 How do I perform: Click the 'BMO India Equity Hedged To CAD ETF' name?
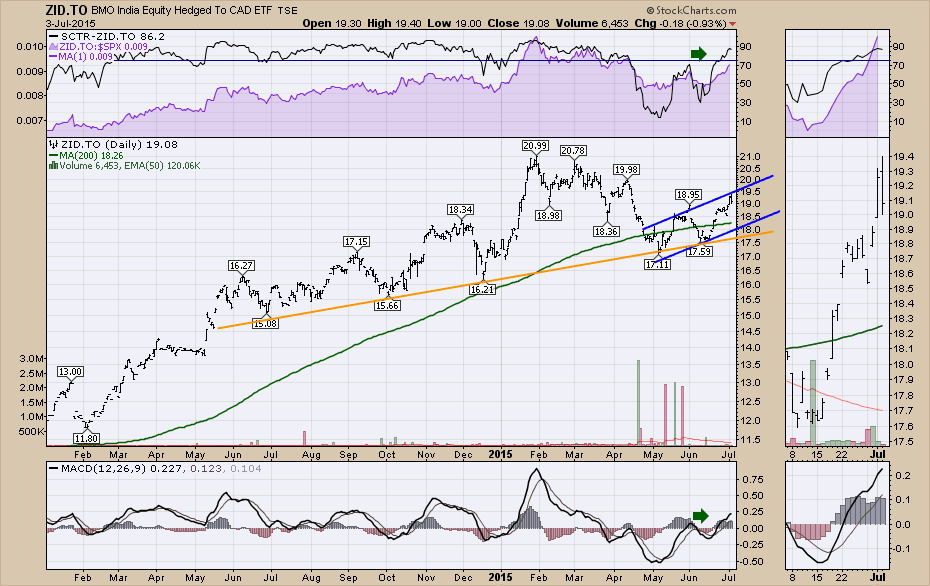pyautogui.click(x=183, y=11)
